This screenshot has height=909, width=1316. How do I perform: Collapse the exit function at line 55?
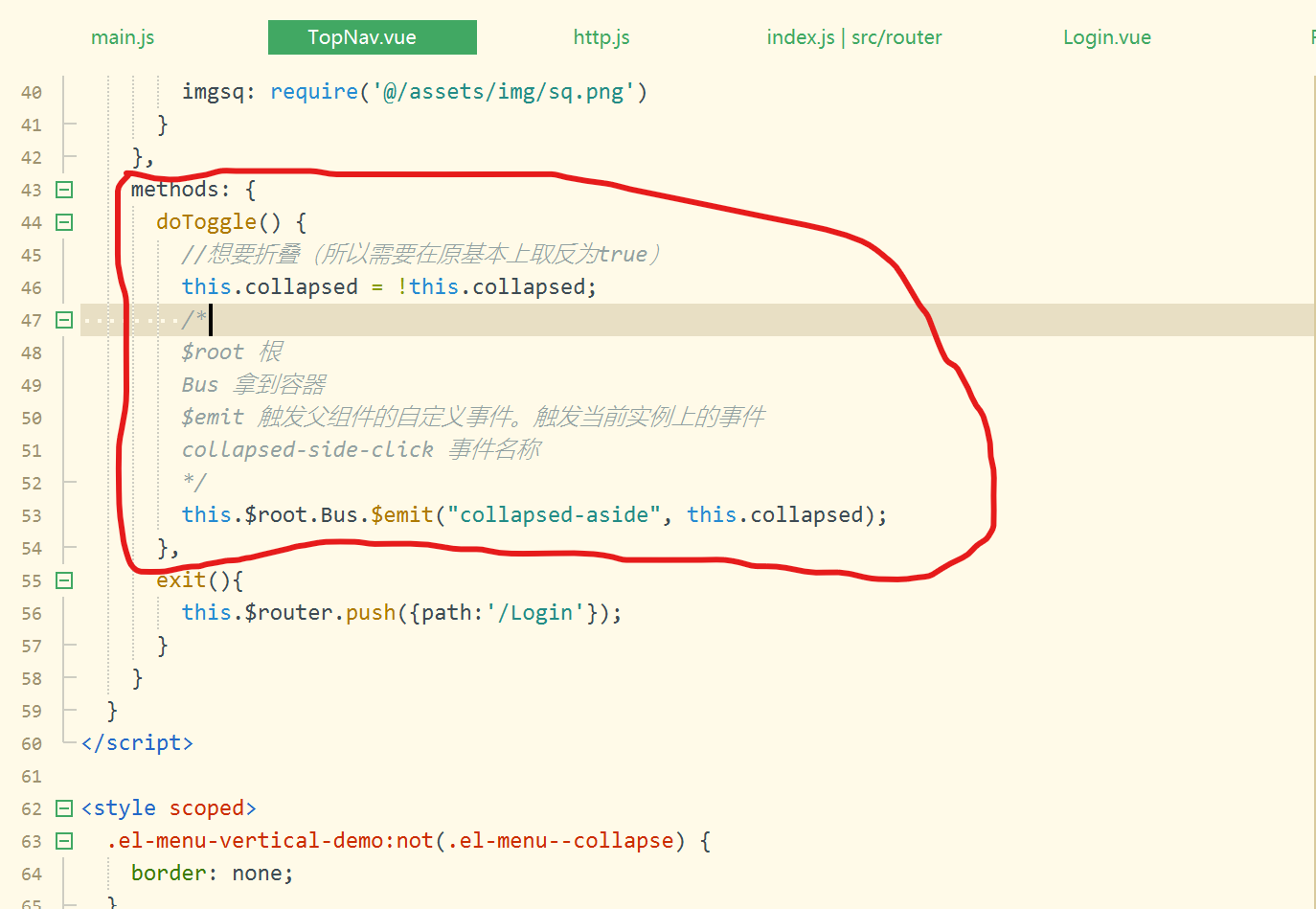point(64,580)
